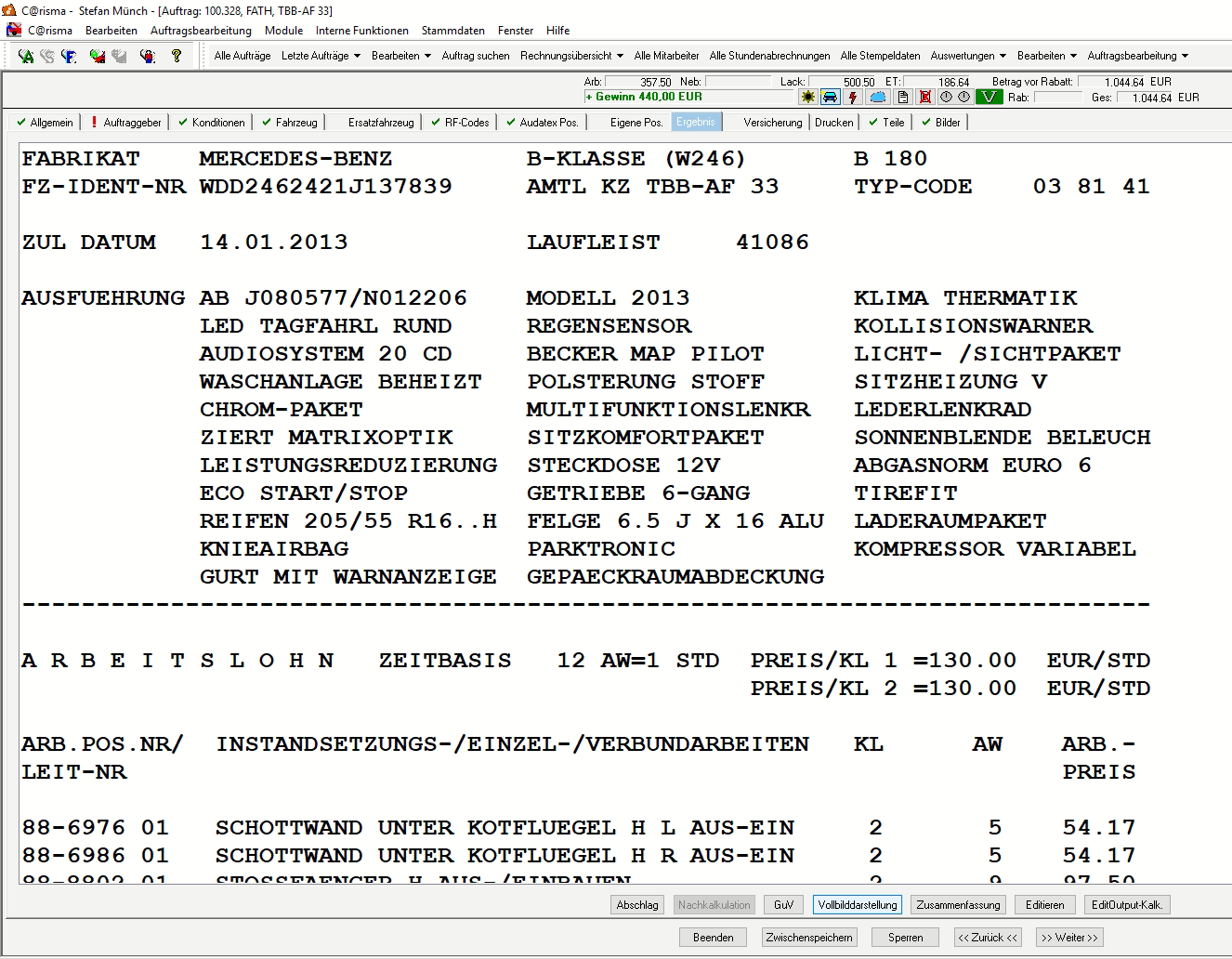Click the blue 'F' tag toolbar icon

69,56
